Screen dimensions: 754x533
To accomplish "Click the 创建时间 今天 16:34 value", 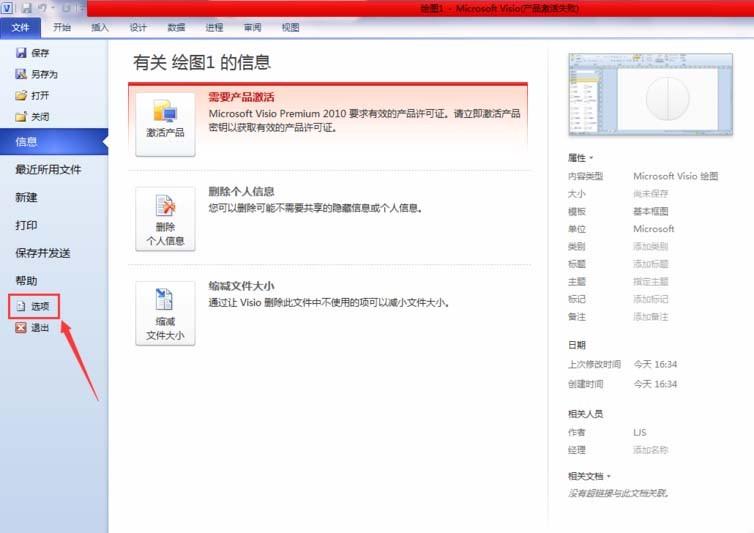I will point(655,384).
